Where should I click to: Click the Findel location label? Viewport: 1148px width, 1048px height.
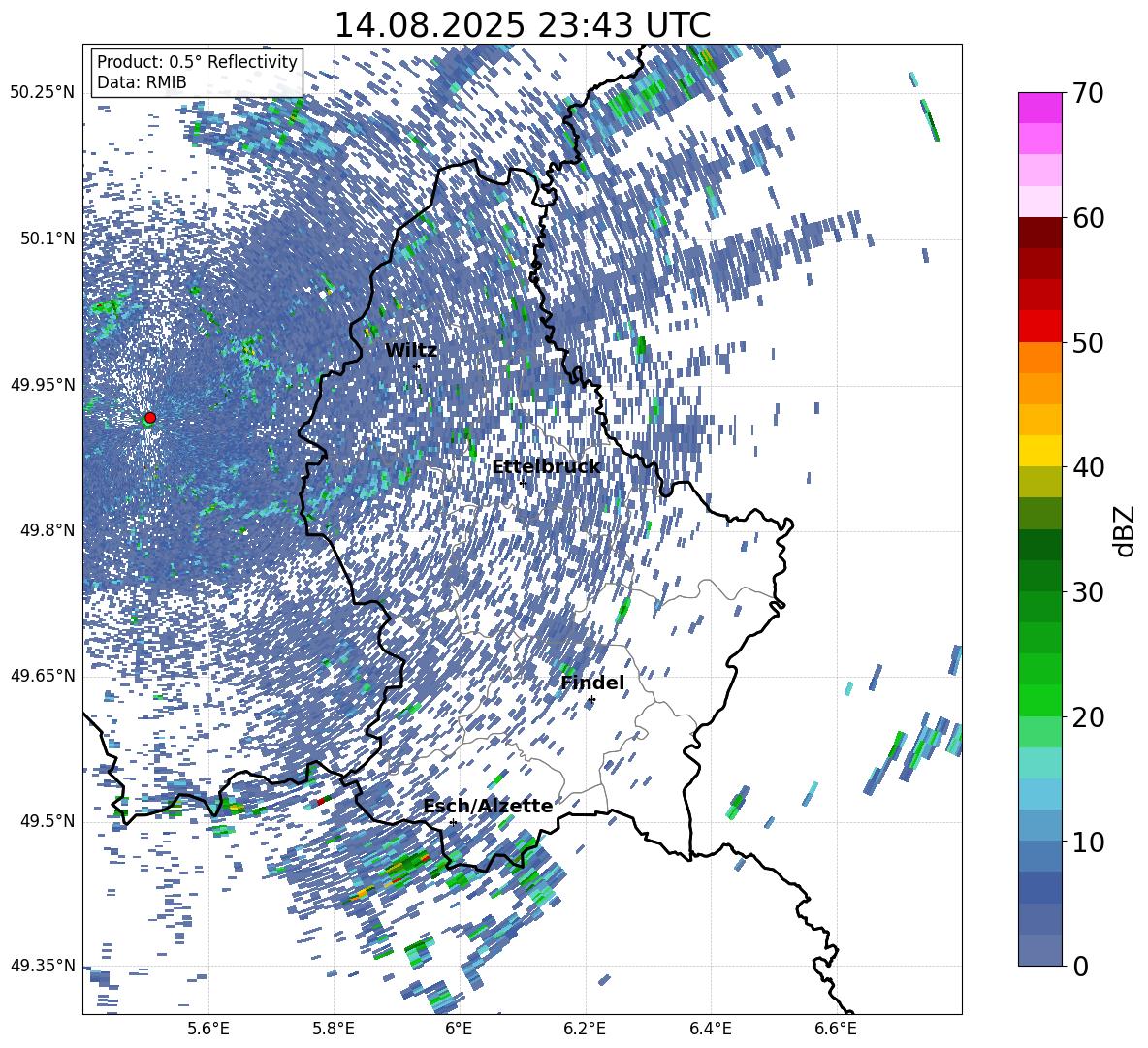point(592,683)
